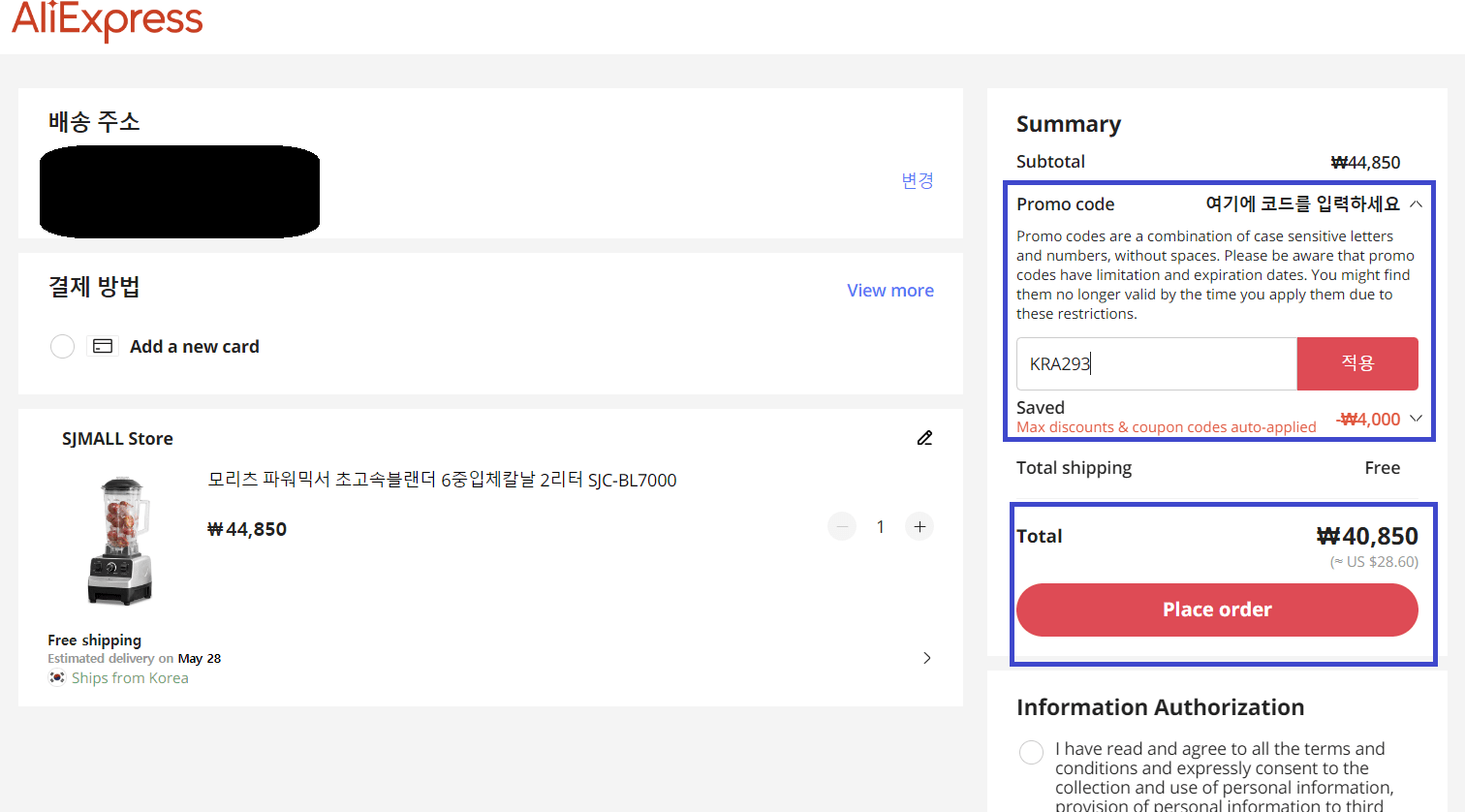Collapse the Promo code section chevron

1416,203
